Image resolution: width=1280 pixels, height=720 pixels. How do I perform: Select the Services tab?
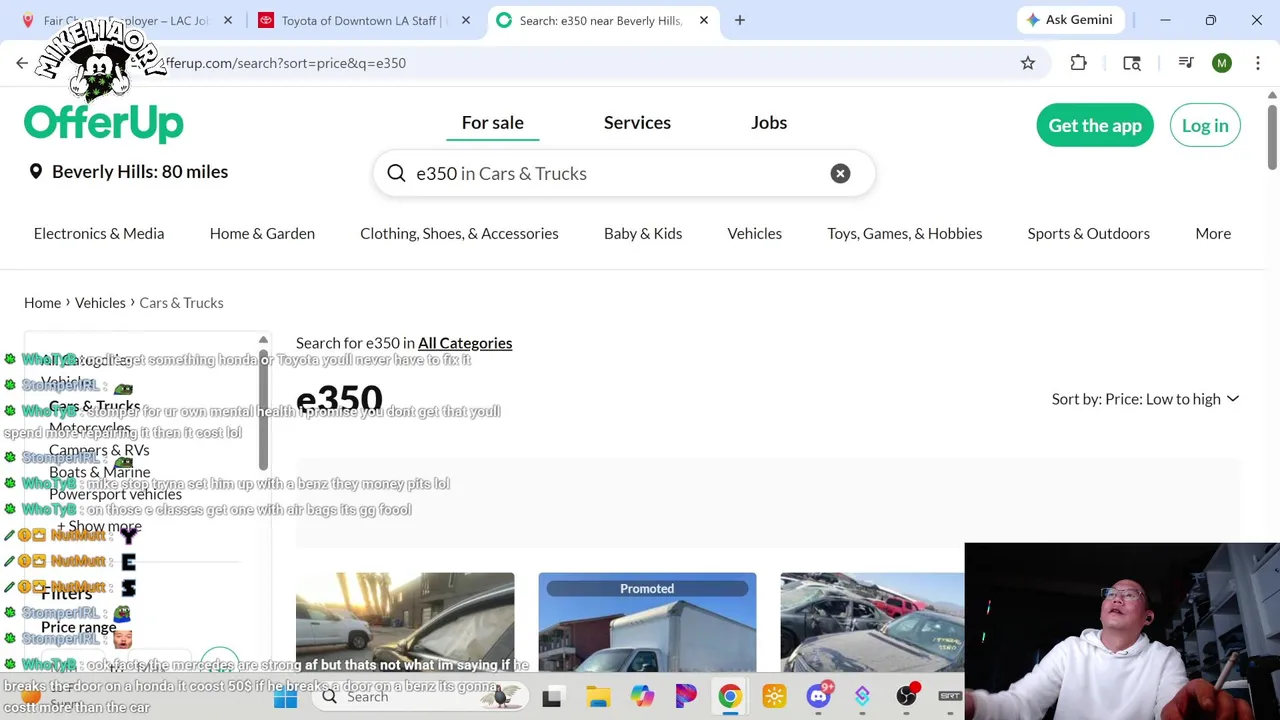pos(637,122)
